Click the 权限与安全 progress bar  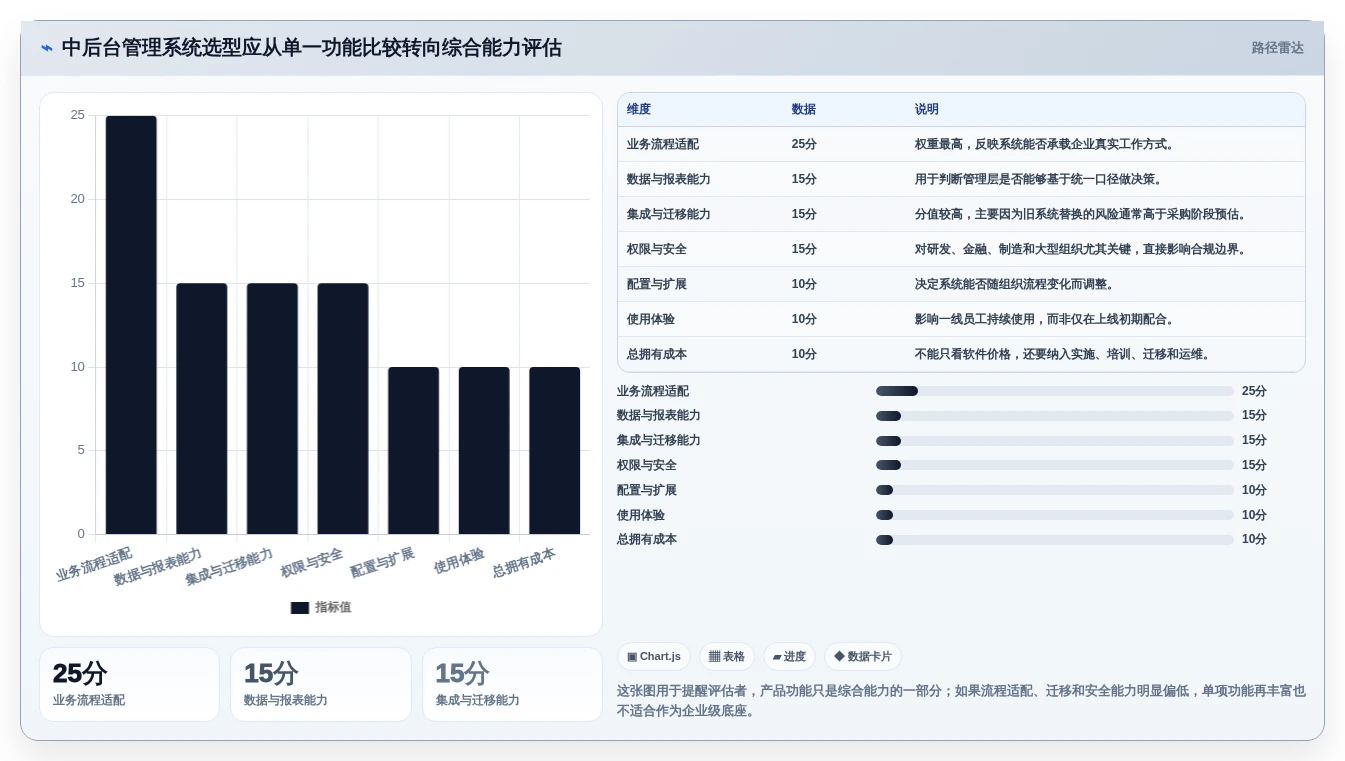coord(1055,465)
